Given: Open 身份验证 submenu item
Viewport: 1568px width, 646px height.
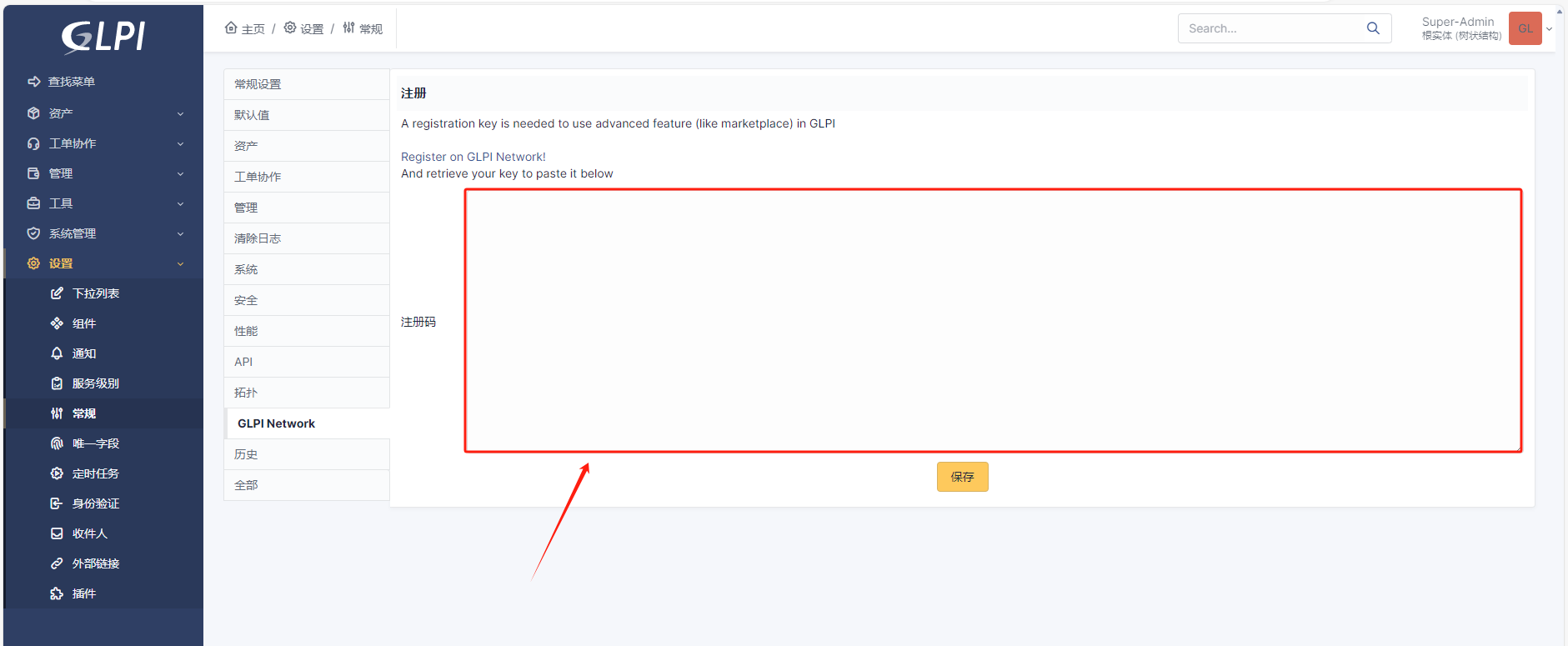Looking at the screenshot, I should pyautogui.click(x=103, y=503).
